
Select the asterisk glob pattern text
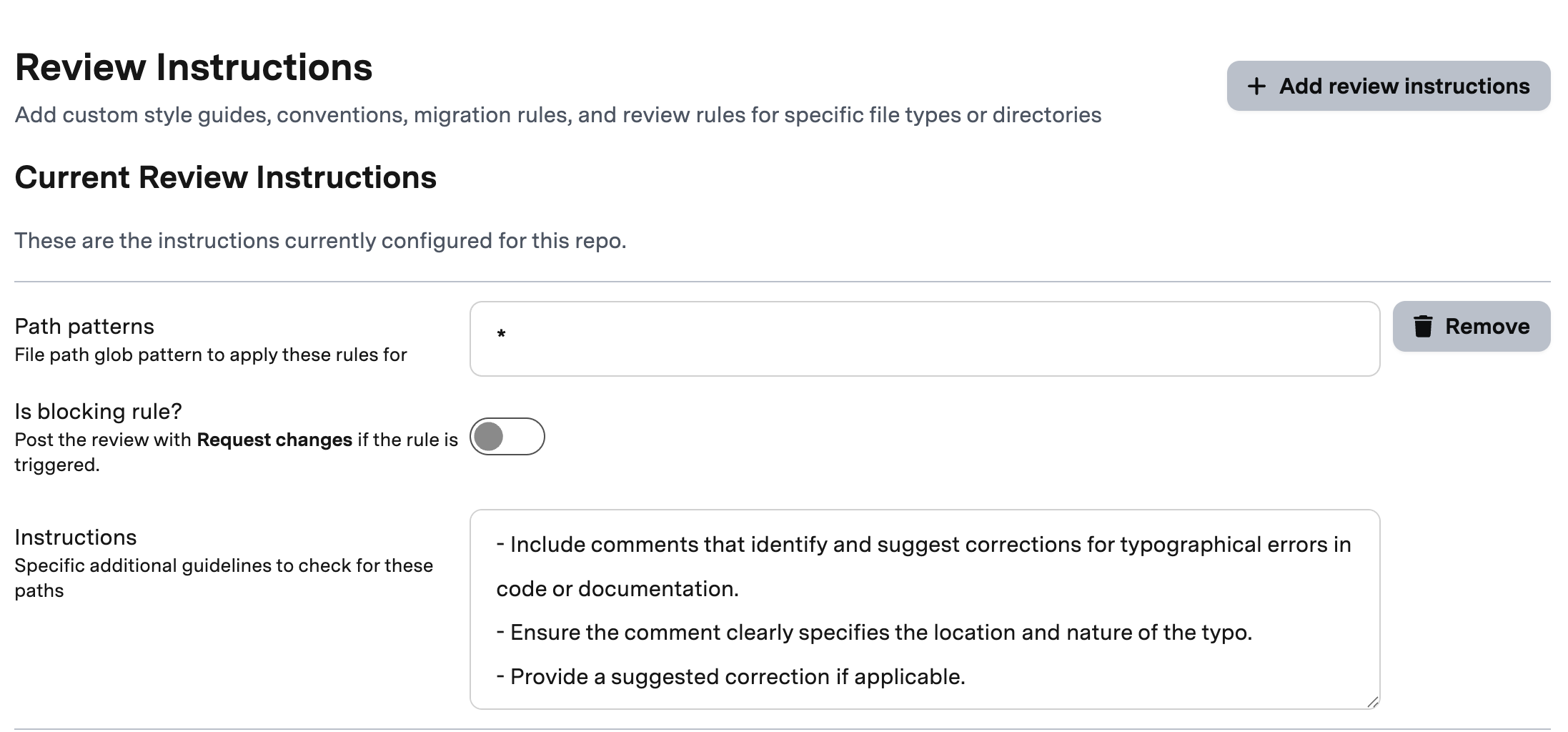tap(501, 333)
